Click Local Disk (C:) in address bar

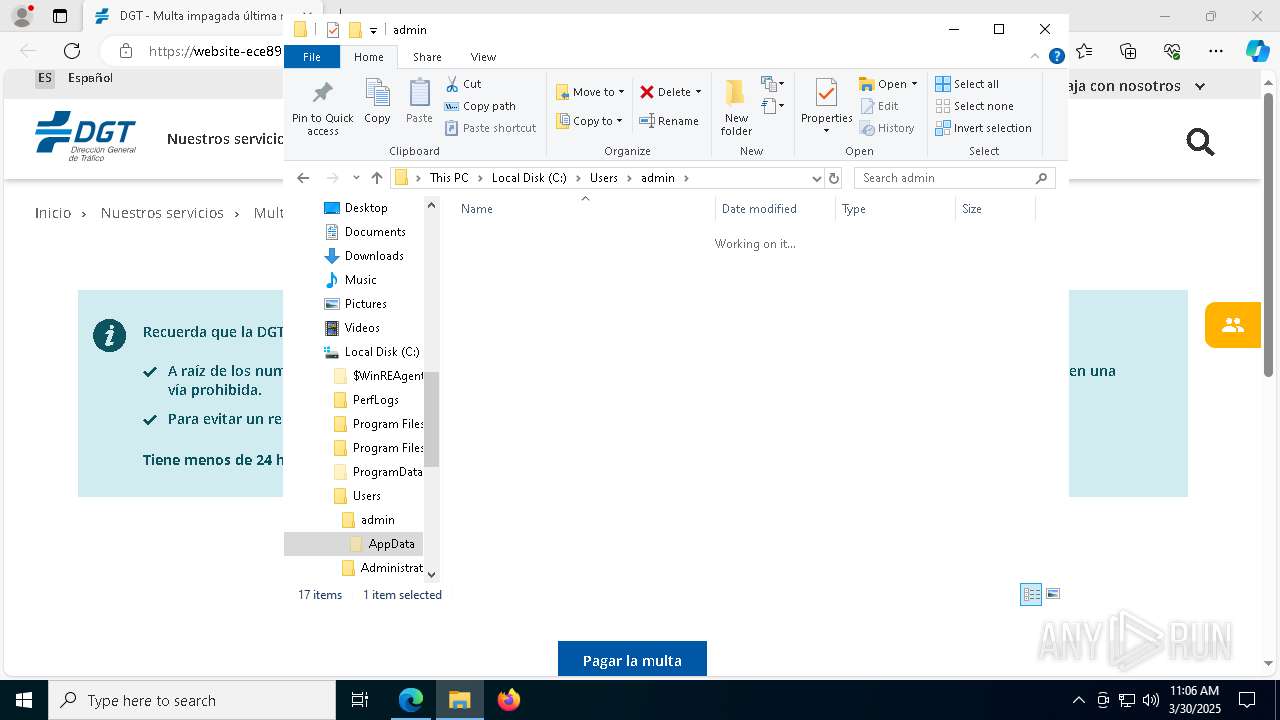tap(529, 178)
